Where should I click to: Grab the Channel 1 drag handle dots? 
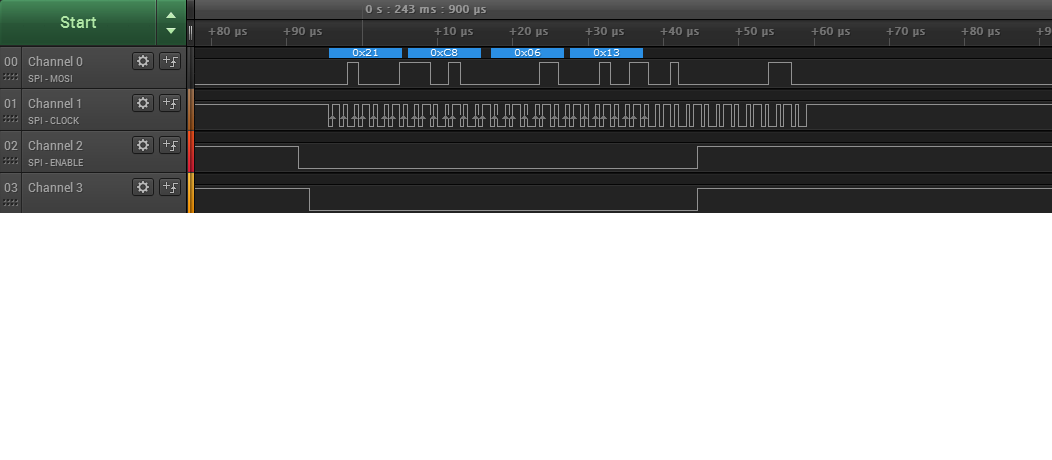click(x=11, y=119)
